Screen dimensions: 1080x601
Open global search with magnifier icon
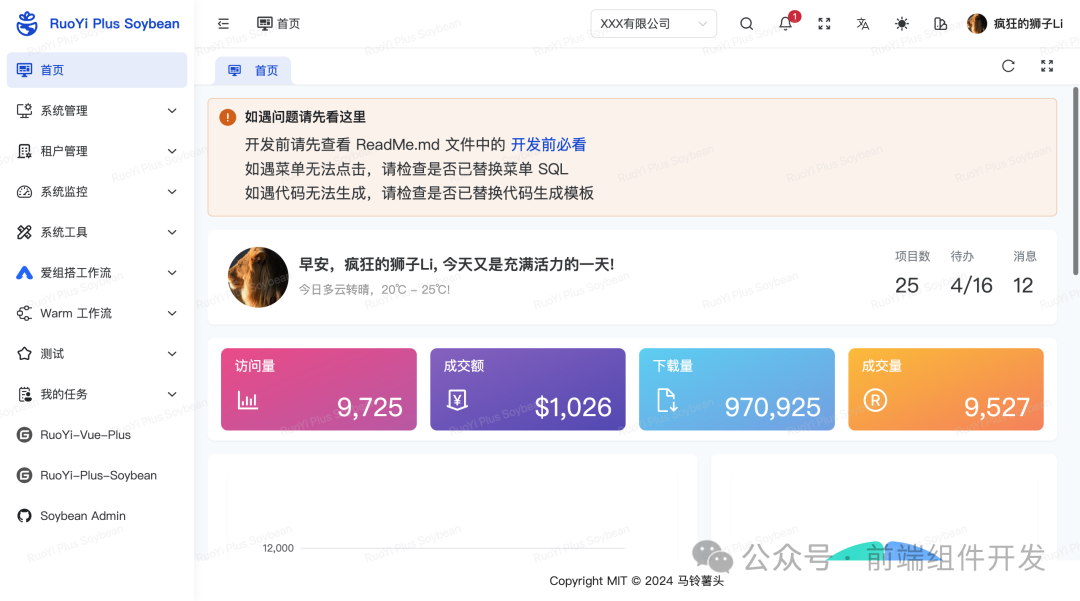point(746,23)
